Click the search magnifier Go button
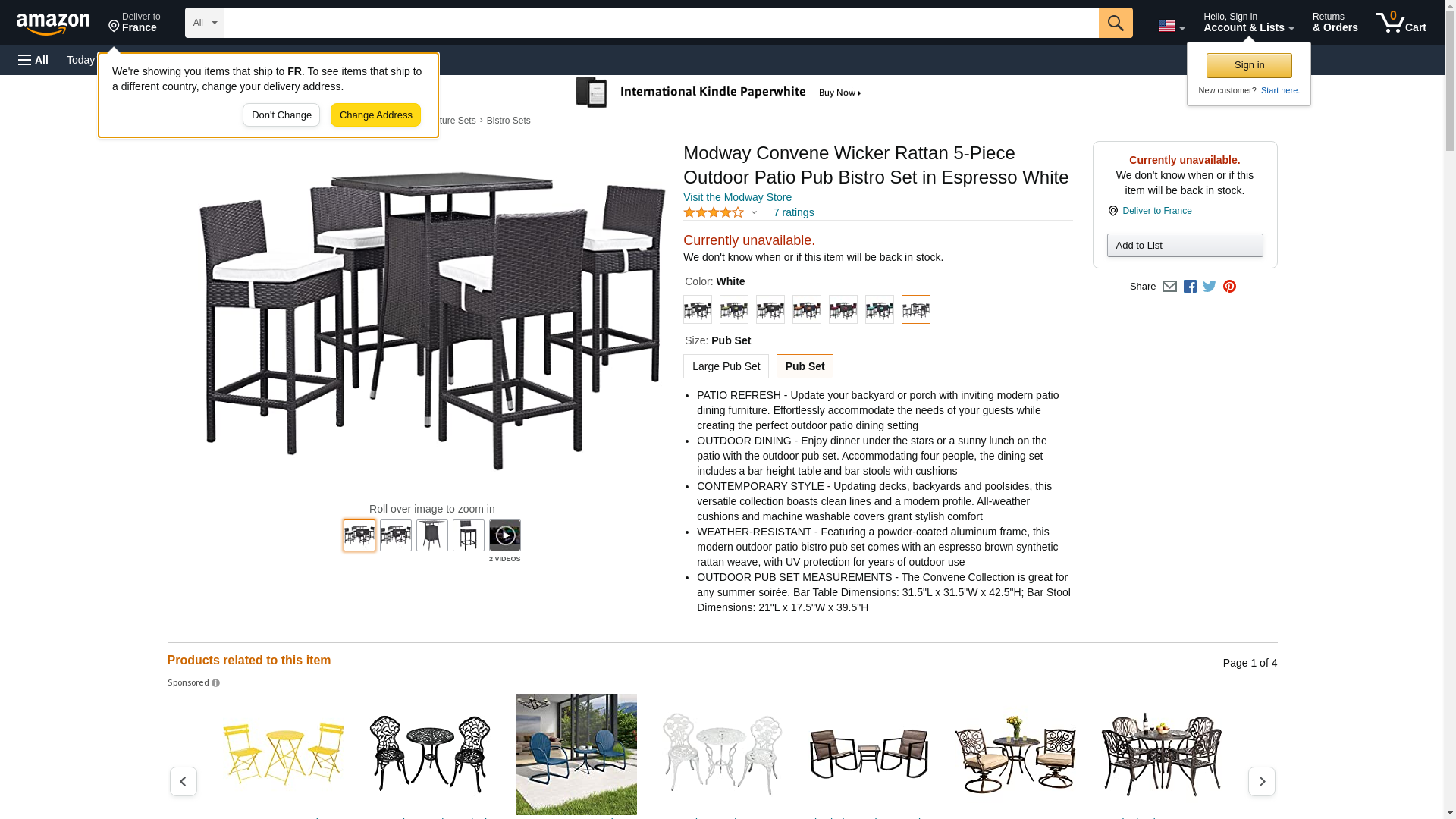This screenshot has width=1456, height=819. (x=1115, y=23)
